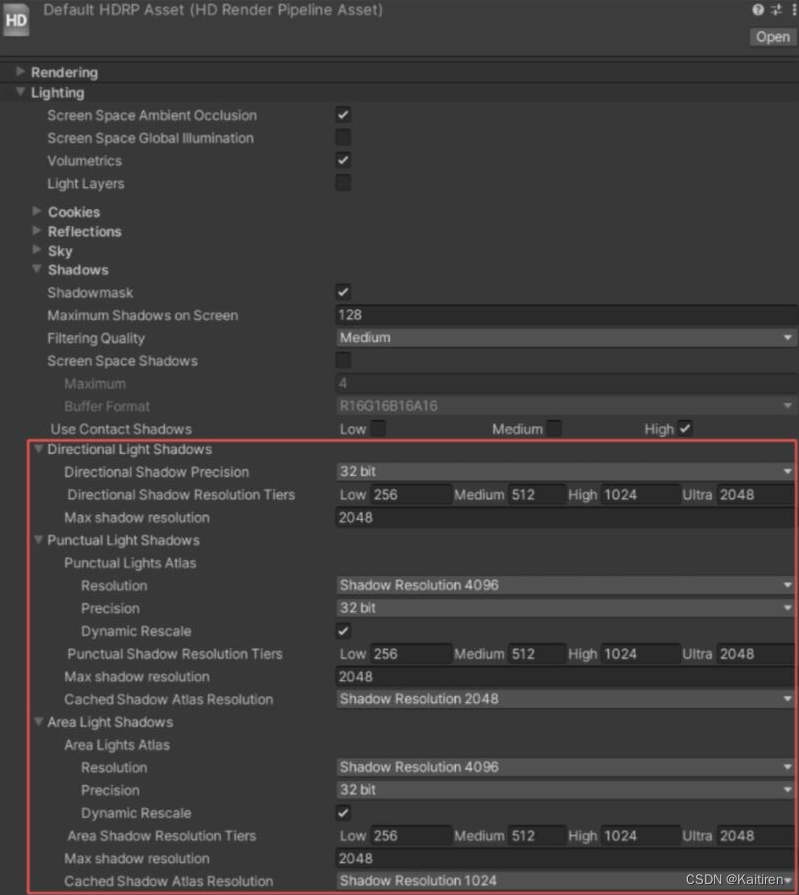Uncheck the Shadowmask checkbox
799x895 pixels.
click(x=343, y=292)
